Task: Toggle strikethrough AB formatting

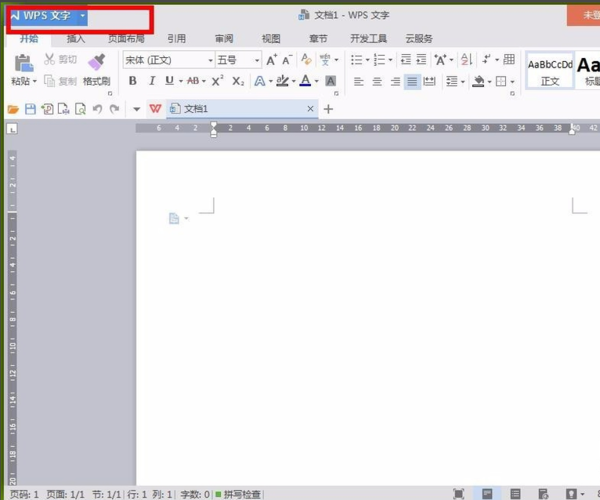Action: (193, 81)
